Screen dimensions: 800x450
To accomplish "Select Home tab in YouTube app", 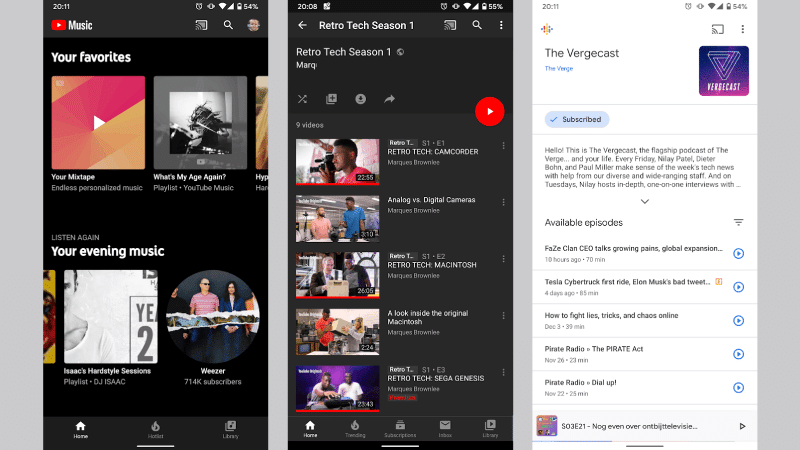I will click(x=310, y=429).
